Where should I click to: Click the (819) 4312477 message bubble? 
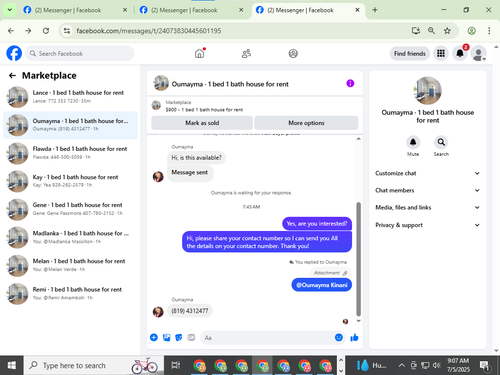click(190, 311)
